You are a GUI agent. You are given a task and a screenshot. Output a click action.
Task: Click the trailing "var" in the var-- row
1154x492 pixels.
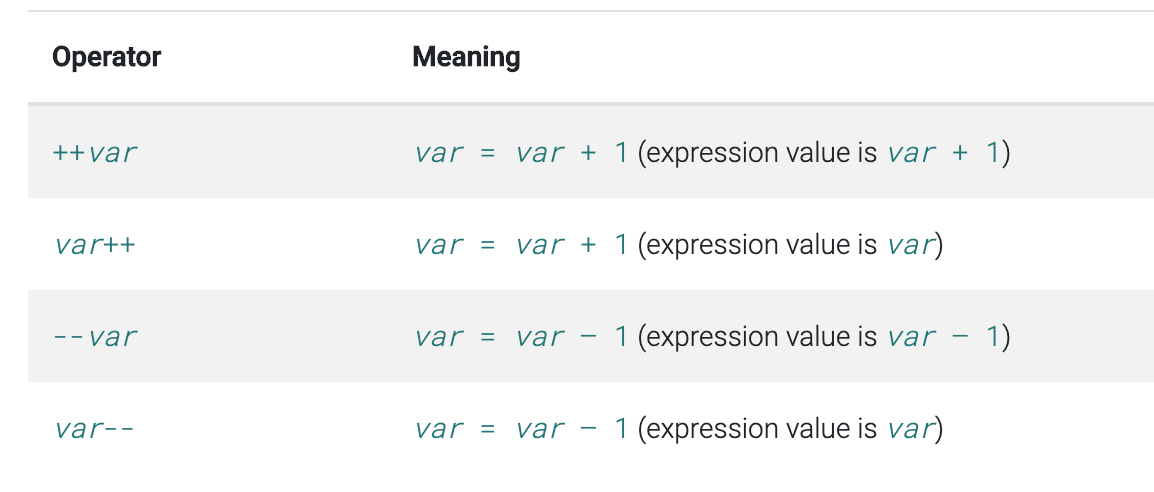[x=910, y=429]
